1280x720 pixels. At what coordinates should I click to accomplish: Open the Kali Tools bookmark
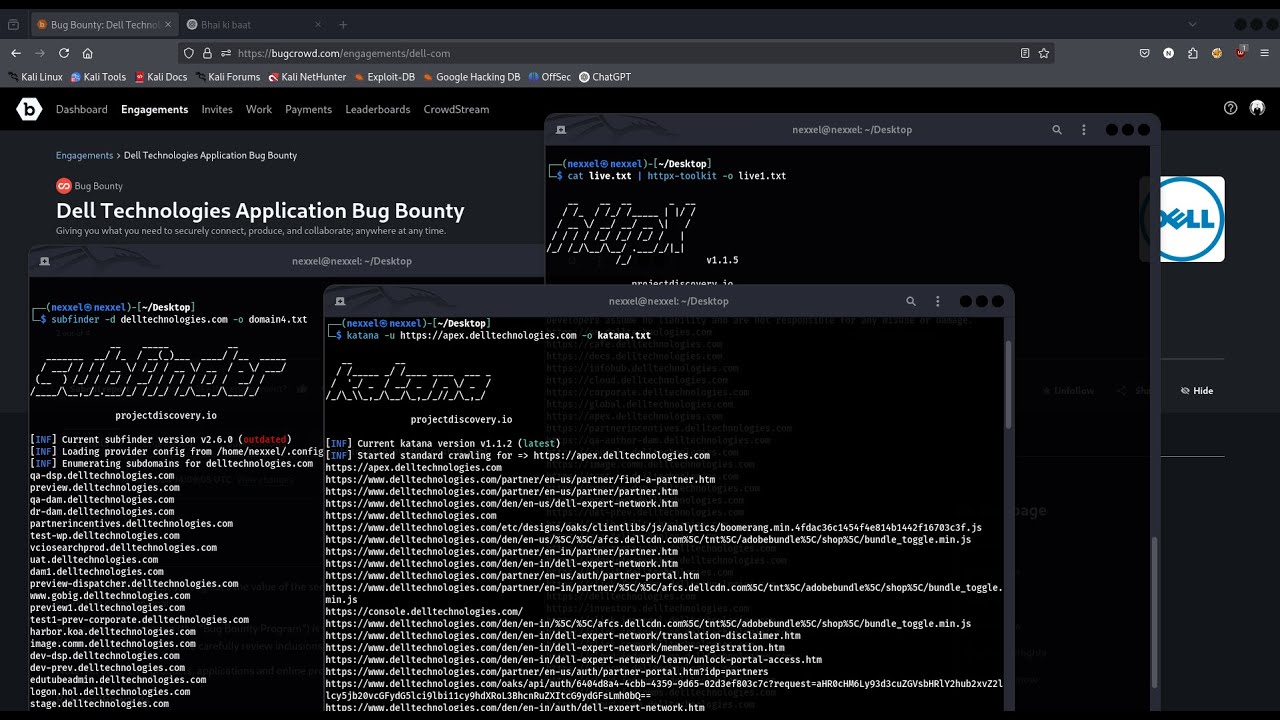[98, 77]
